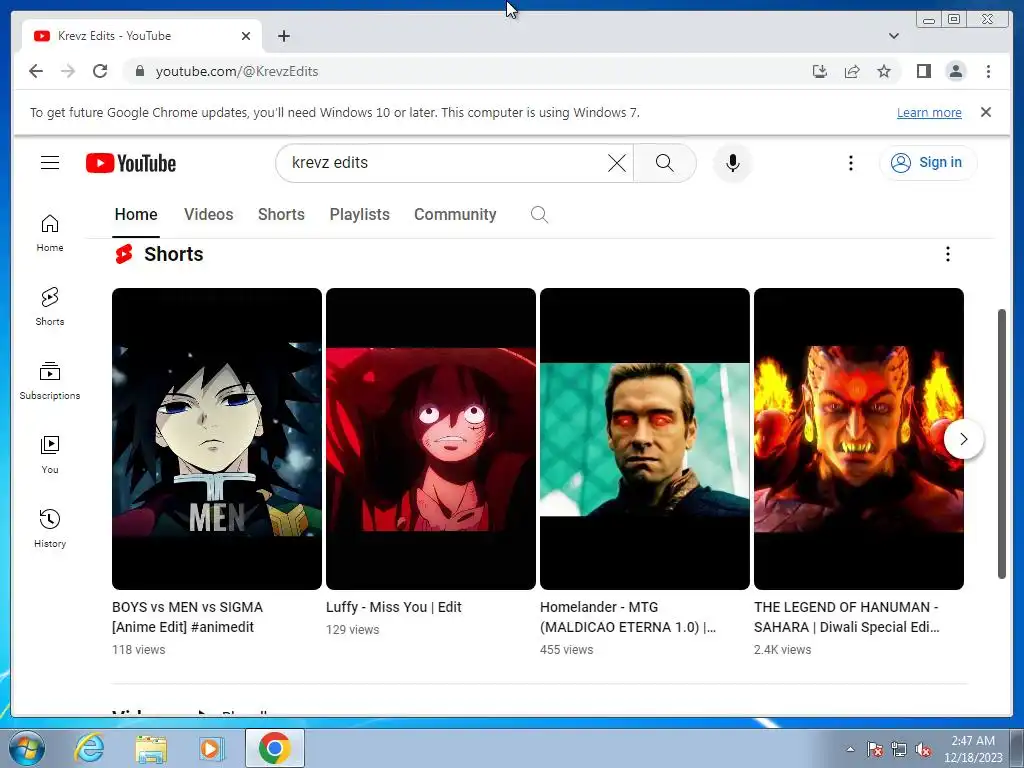Click the install app icon in address bar
This screenshot has height=768, width=1024.
click(x=820, y=71)
